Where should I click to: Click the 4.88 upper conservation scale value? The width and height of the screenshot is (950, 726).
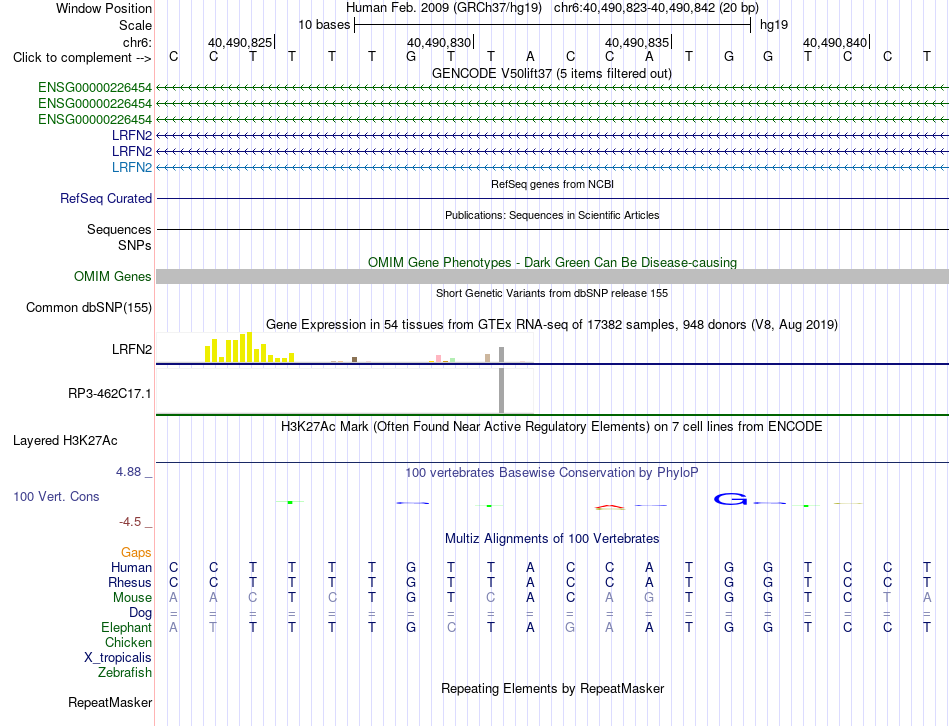coord(128,471)
